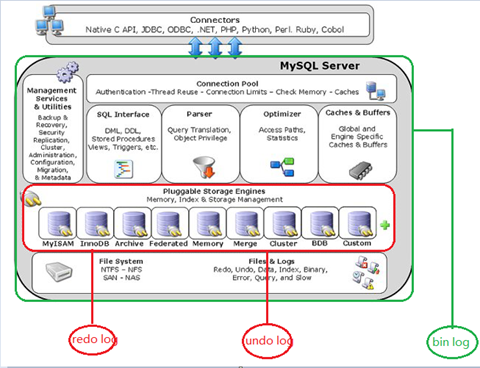This screenshot has width=480, height=368.
Task: Click the SQL Interface chart icon
Action: click(124, 169)
